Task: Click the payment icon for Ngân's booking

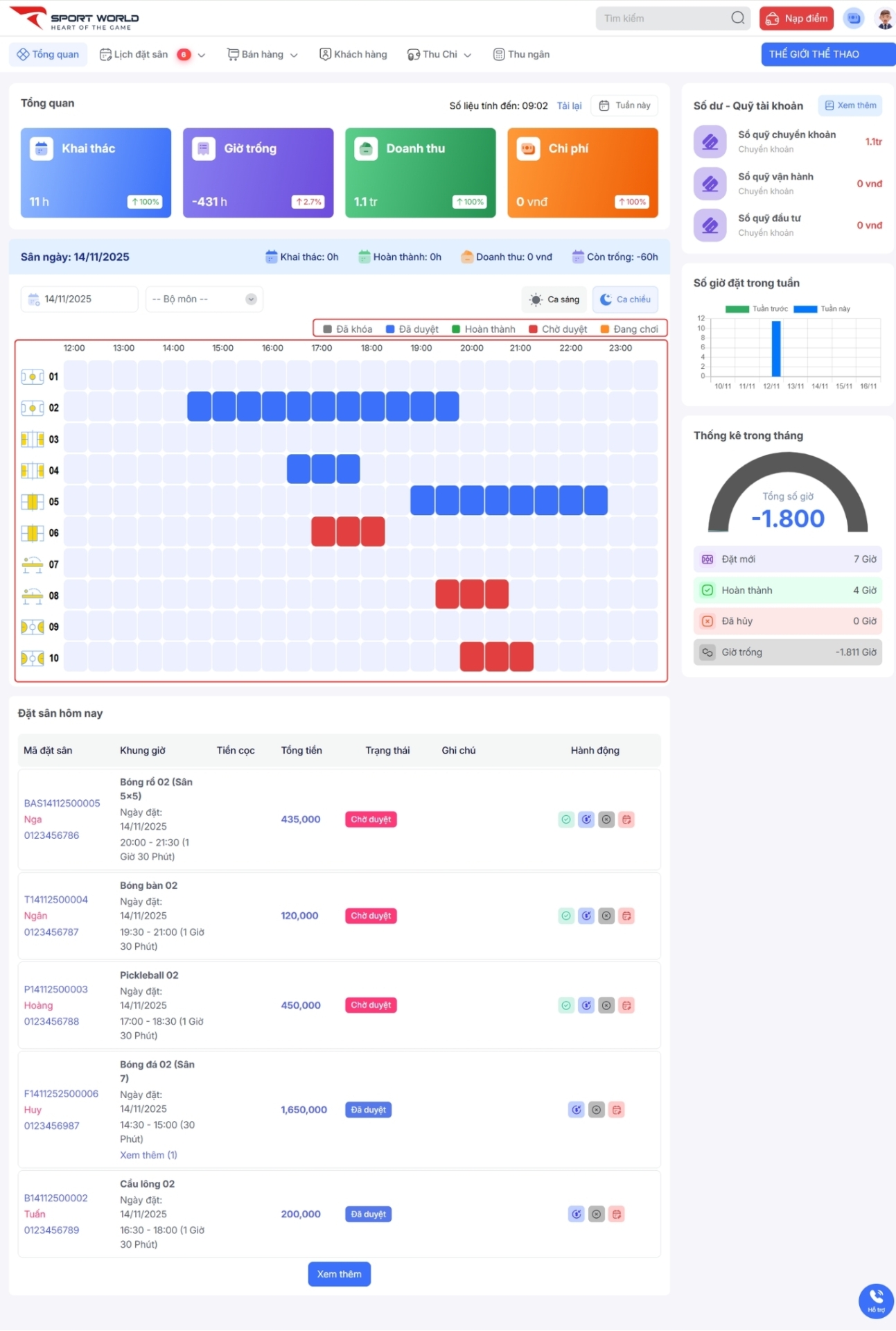Action: pyautogui.click(x=586, y=916)
